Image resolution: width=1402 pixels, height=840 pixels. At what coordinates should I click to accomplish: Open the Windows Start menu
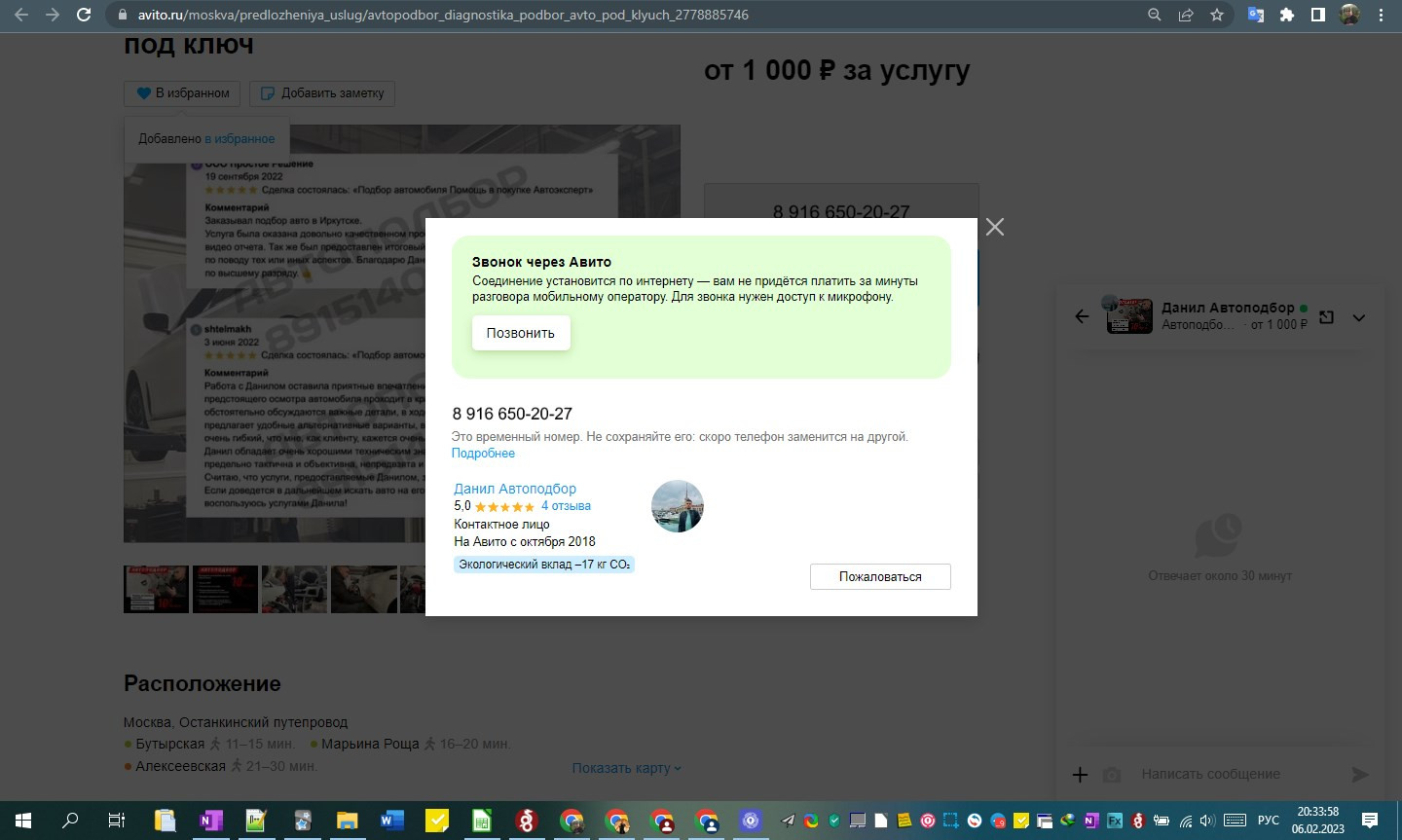point(23,821)
